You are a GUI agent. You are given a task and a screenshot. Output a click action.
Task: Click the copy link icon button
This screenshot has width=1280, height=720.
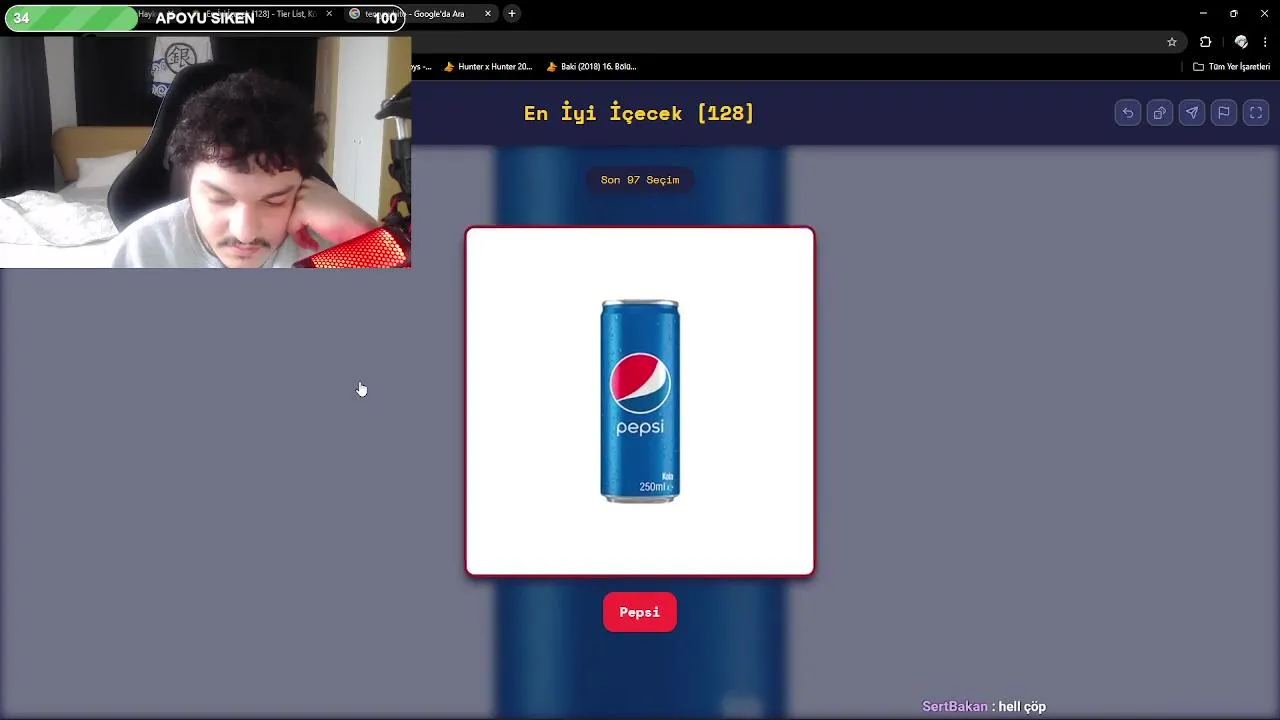coord(1160,113)
